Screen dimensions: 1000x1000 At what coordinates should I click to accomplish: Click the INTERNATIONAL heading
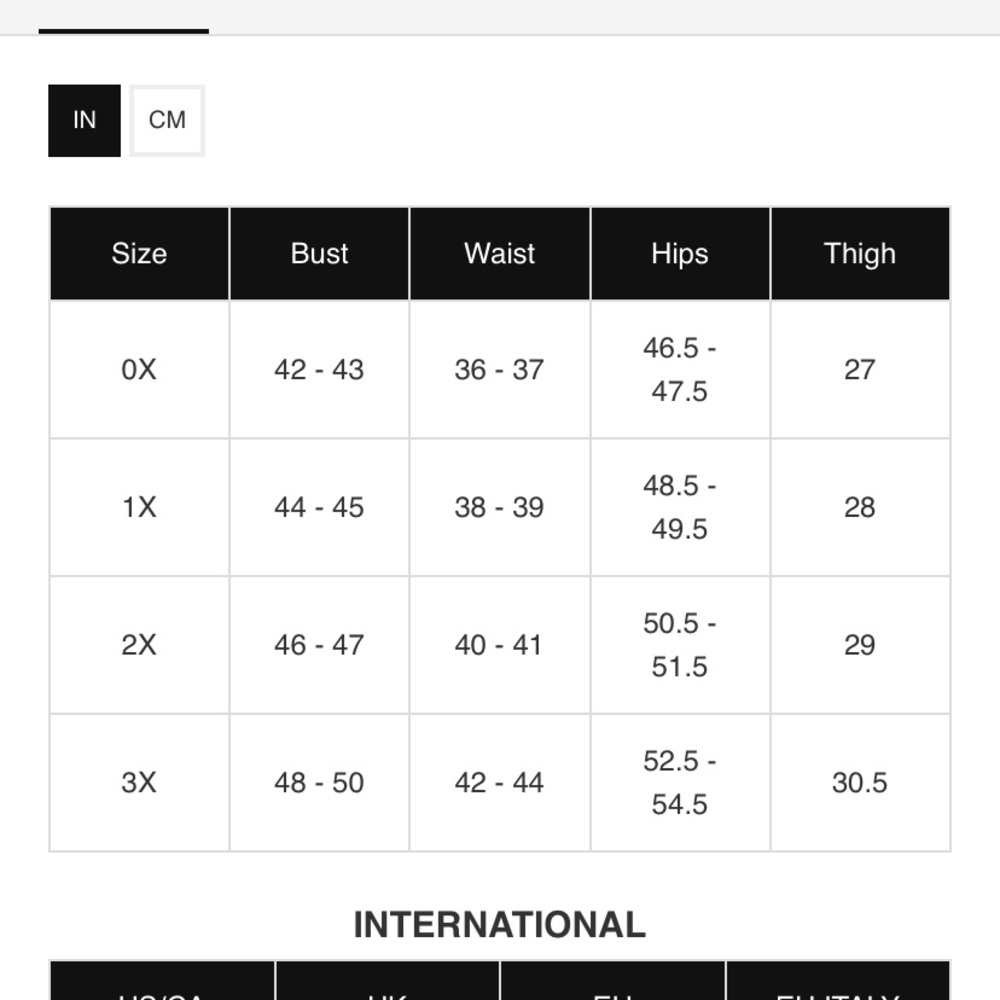click(x=499, y=925)
